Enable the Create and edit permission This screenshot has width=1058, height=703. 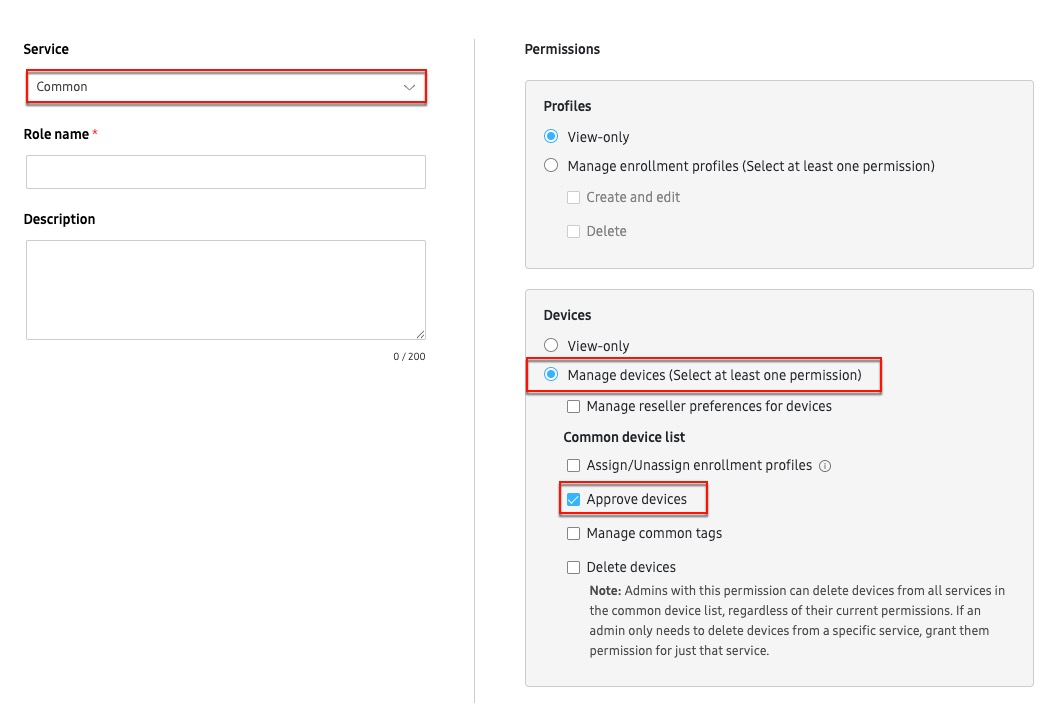(x=573, y=197)
